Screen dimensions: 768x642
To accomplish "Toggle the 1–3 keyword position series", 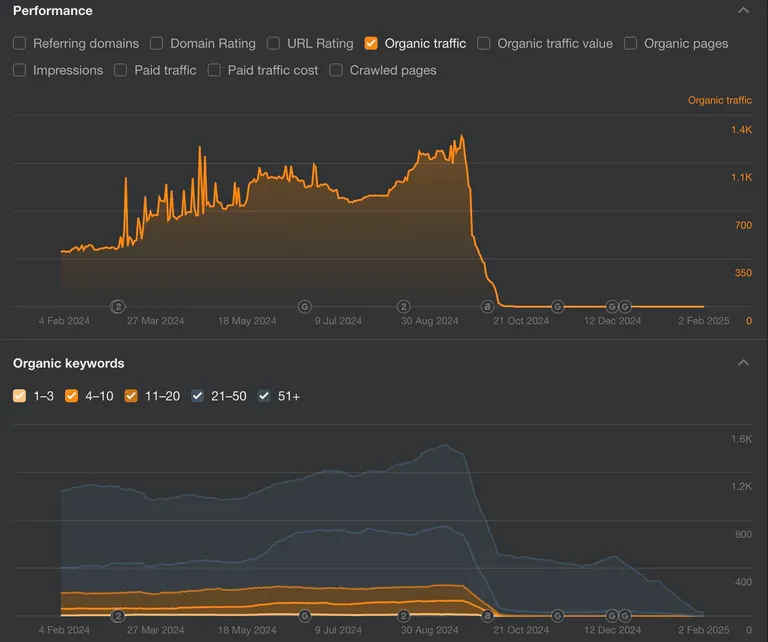I will point(20,396).
